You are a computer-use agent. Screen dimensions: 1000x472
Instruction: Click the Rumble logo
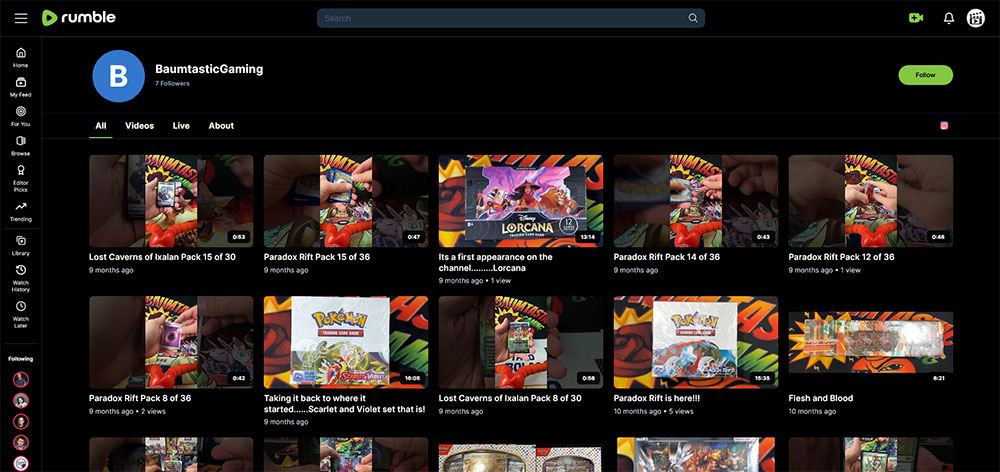[78, 18]
